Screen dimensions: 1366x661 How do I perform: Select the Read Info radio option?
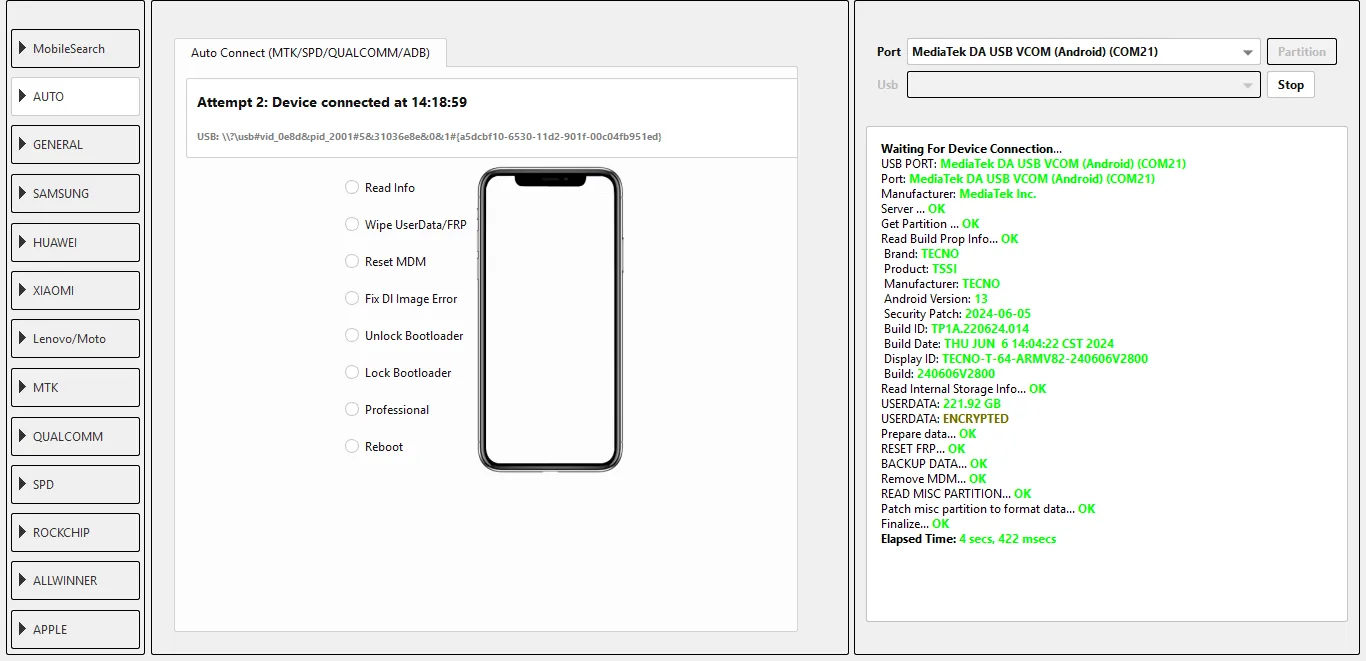(352, 187)
